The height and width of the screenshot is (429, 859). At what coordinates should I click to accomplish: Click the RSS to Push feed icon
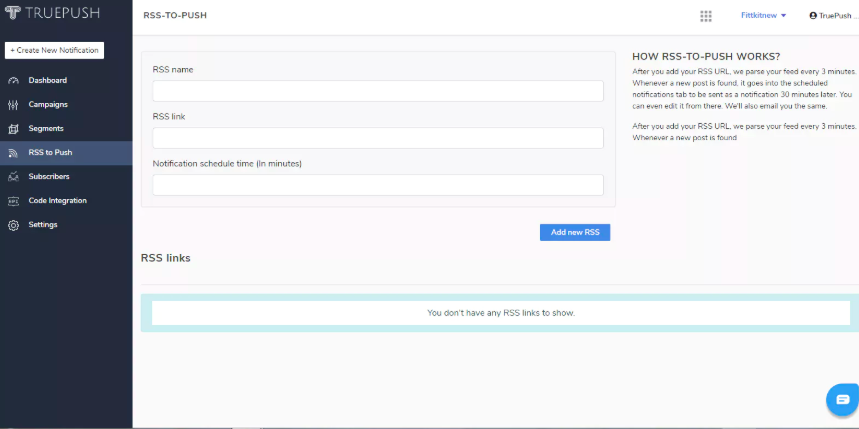14,153
